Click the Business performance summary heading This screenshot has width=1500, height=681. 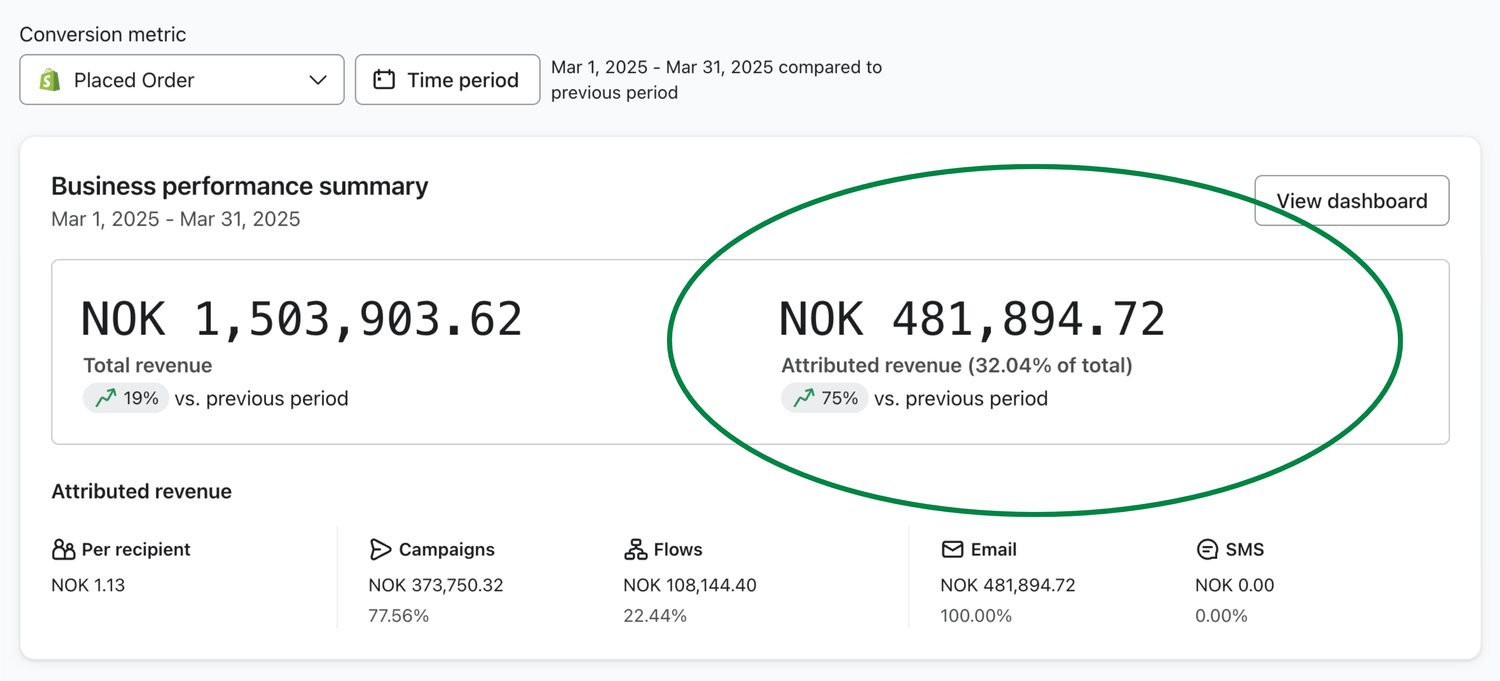[x=240, y=186]
